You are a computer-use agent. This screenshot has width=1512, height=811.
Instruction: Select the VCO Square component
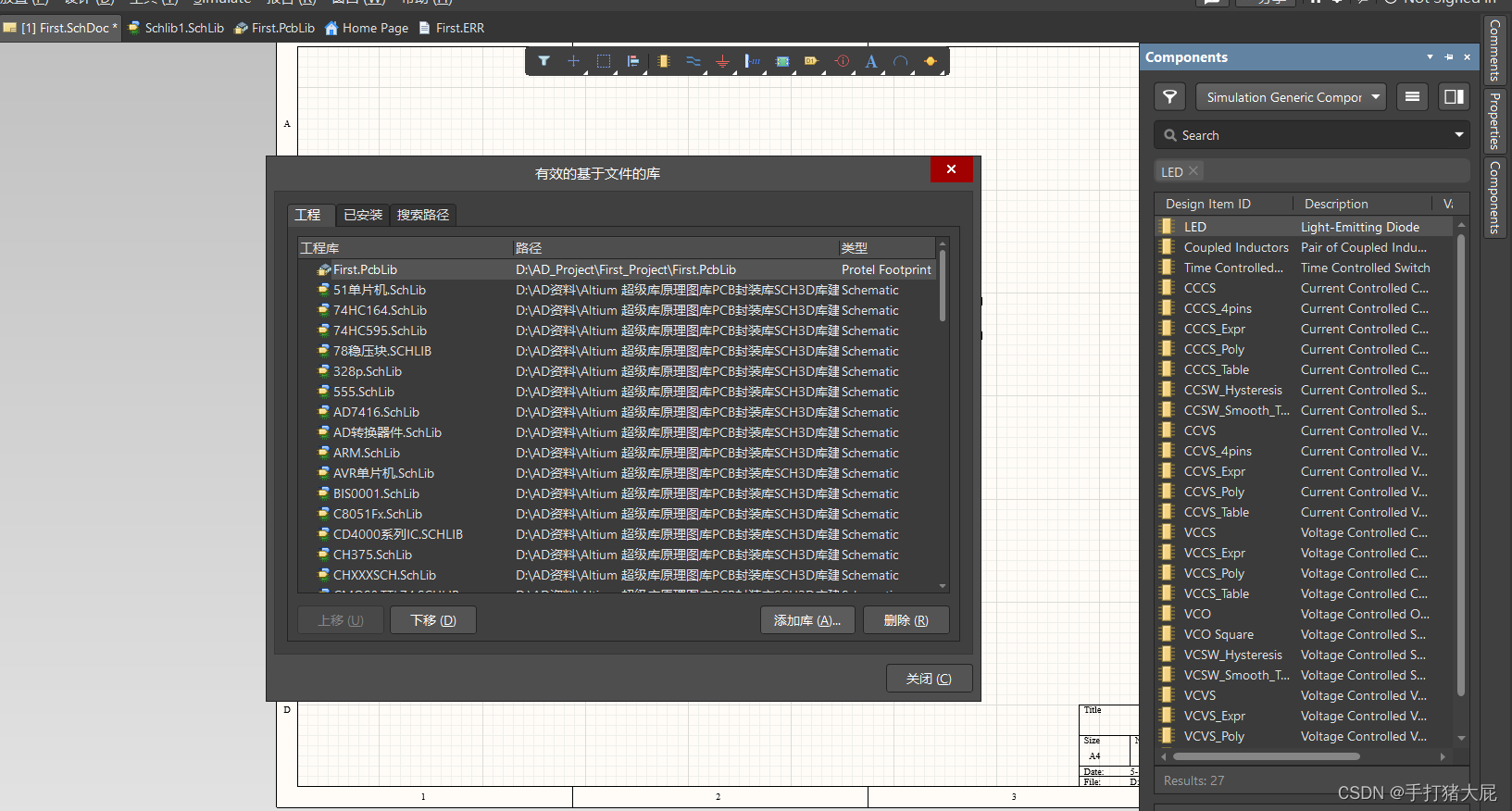pos(1304,634)
